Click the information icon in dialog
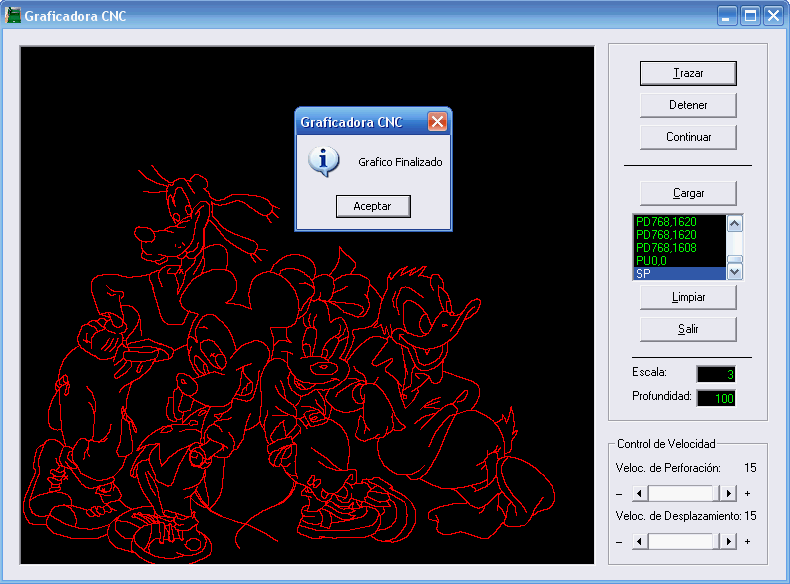790x584 pixels. coord(323,161)
